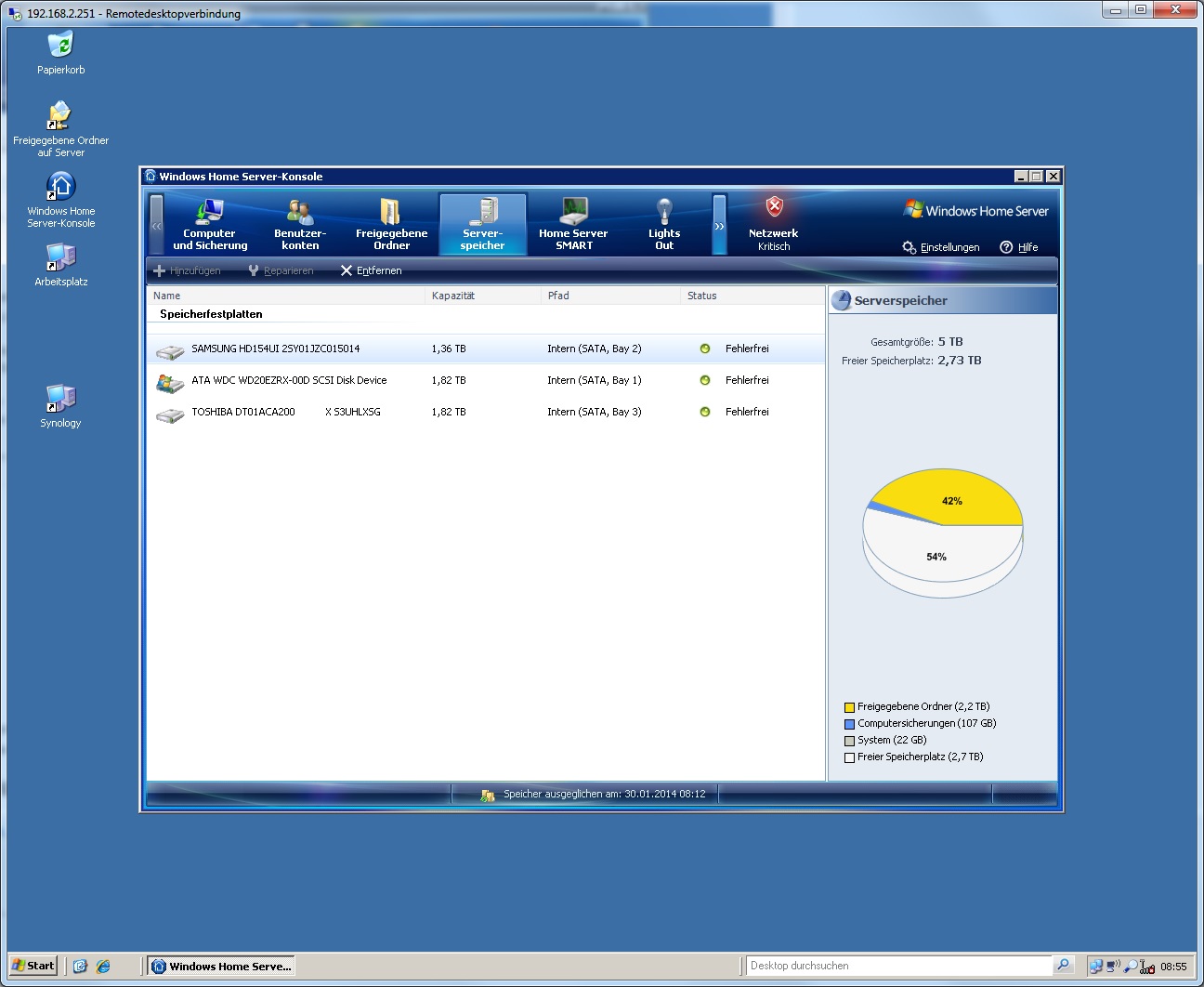Open the Start menu
This screenshot has width=1204, height=987.
point(33,966)
